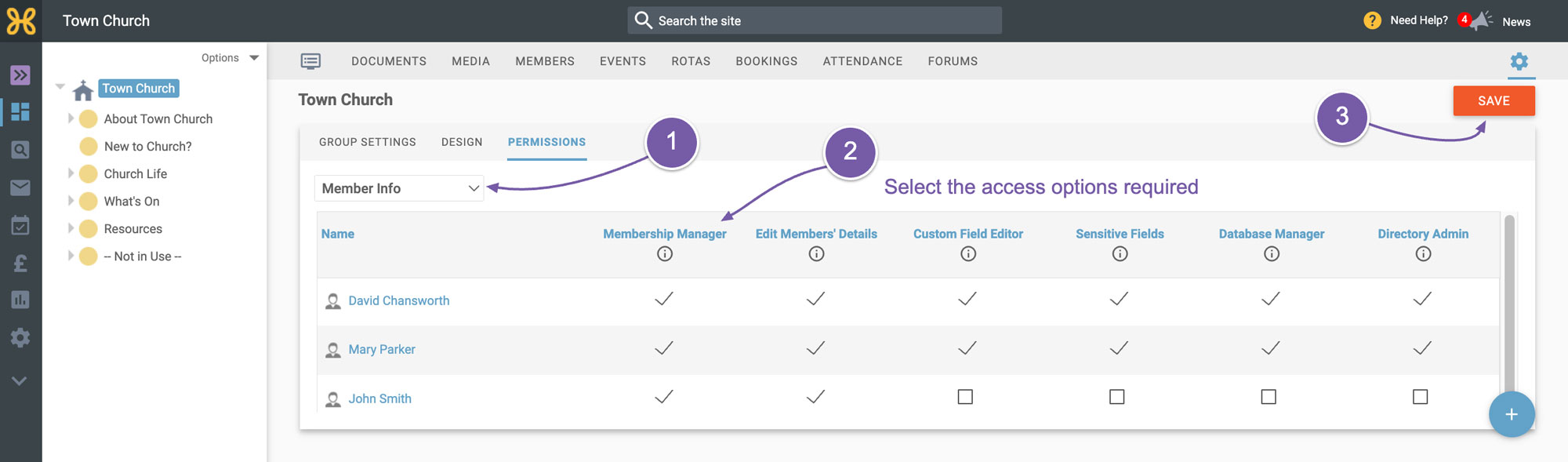Open the mail envelope icon in sidebar

20,187
